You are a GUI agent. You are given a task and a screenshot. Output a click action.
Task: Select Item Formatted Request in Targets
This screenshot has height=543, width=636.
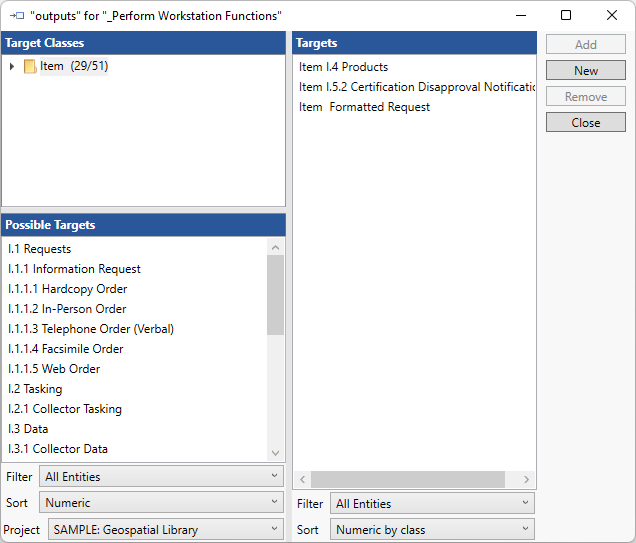coord(364,107)
